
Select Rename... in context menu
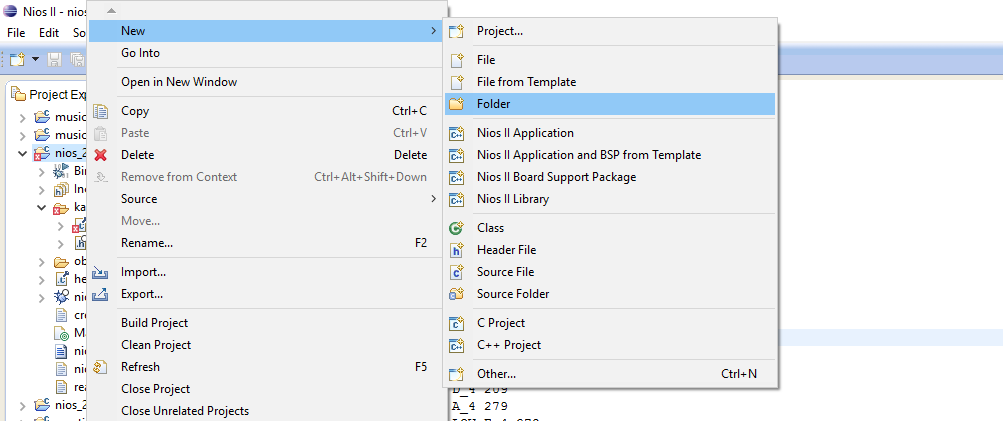[265, 243]
